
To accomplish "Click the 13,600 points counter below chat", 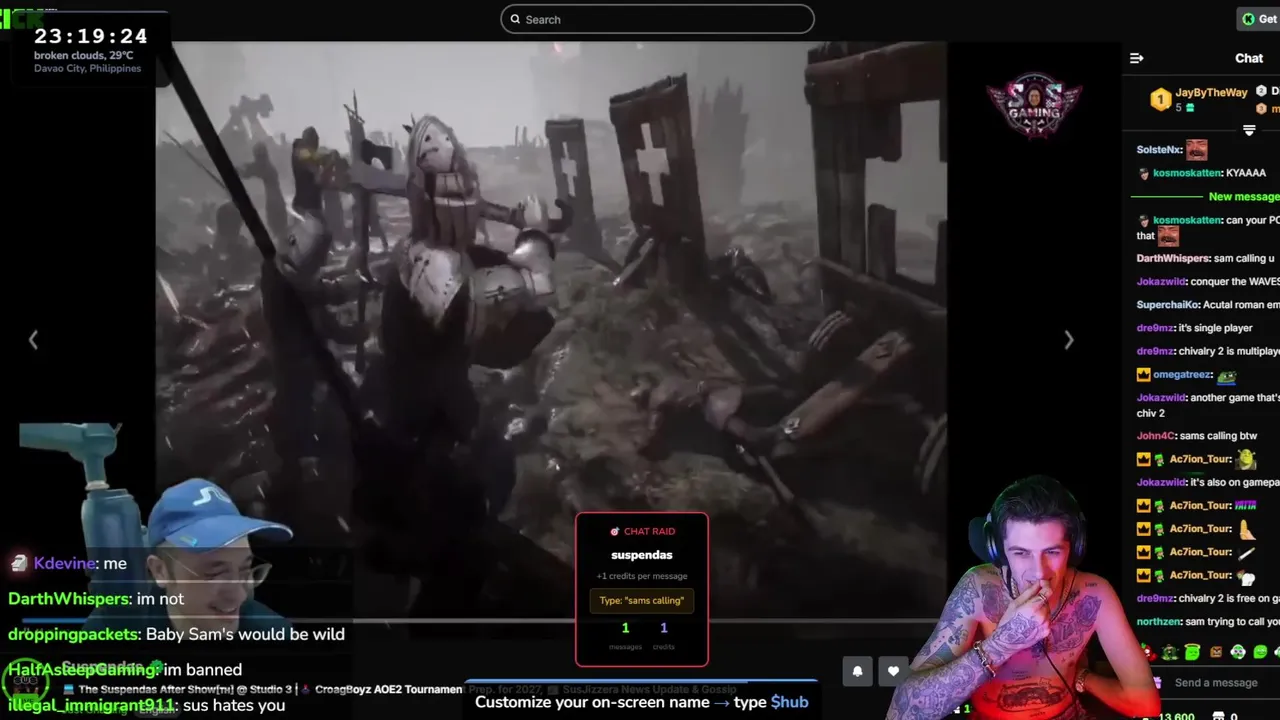I will pyautogui.click(x=1175, y=716).
